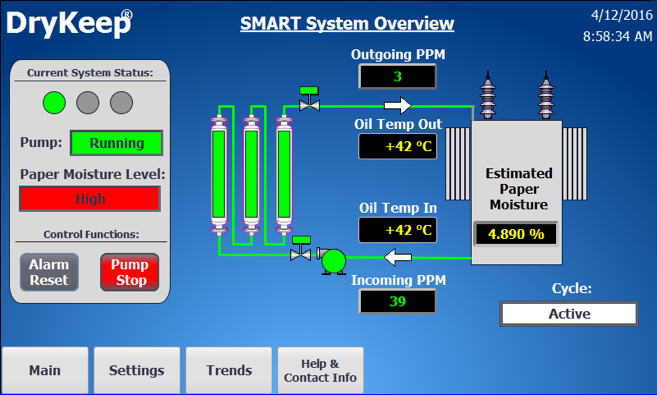Open the Settings tab
This screenshot has width=657, height=395.
pos(137,370)
